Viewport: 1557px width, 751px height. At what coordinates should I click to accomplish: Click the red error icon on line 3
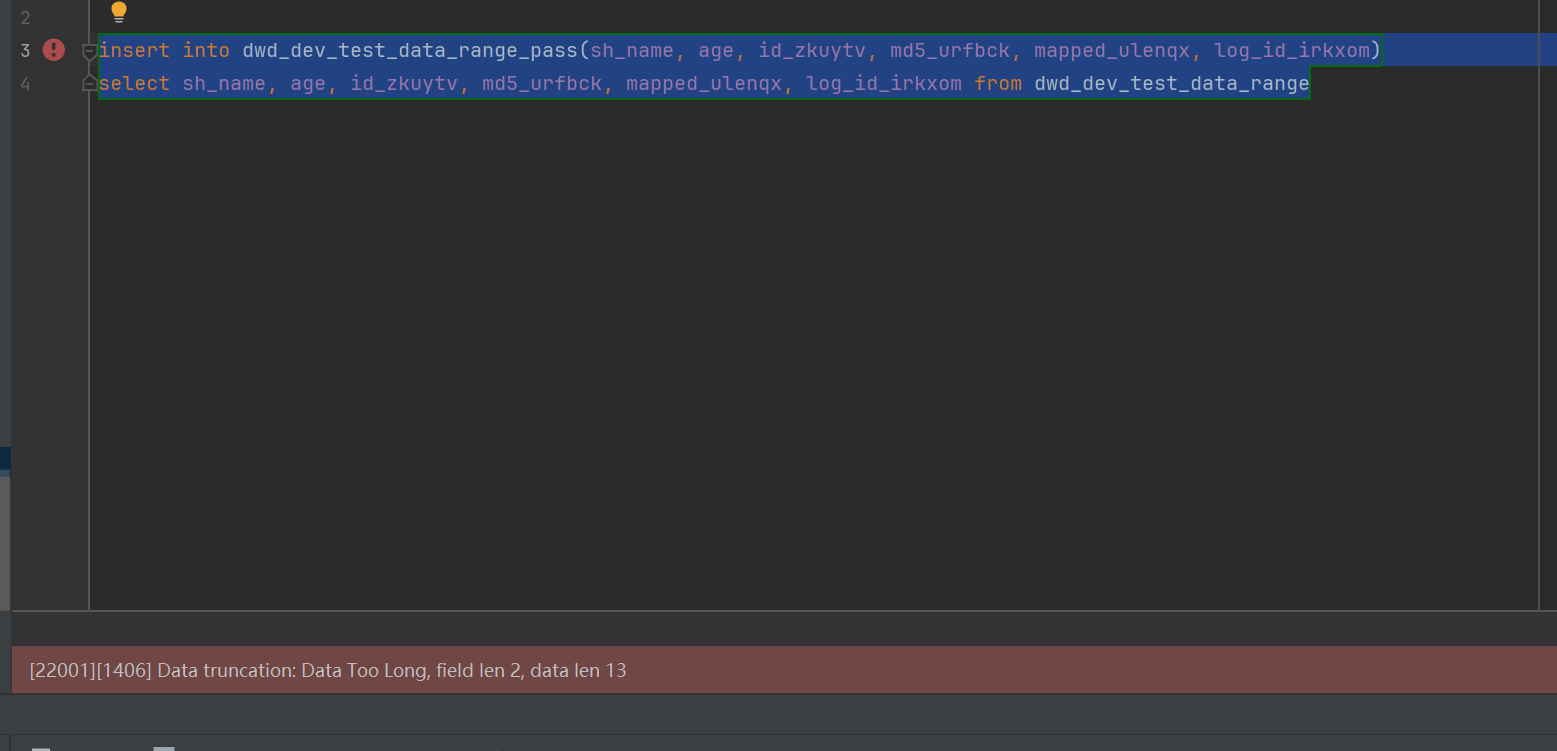(x=54, y=50)
